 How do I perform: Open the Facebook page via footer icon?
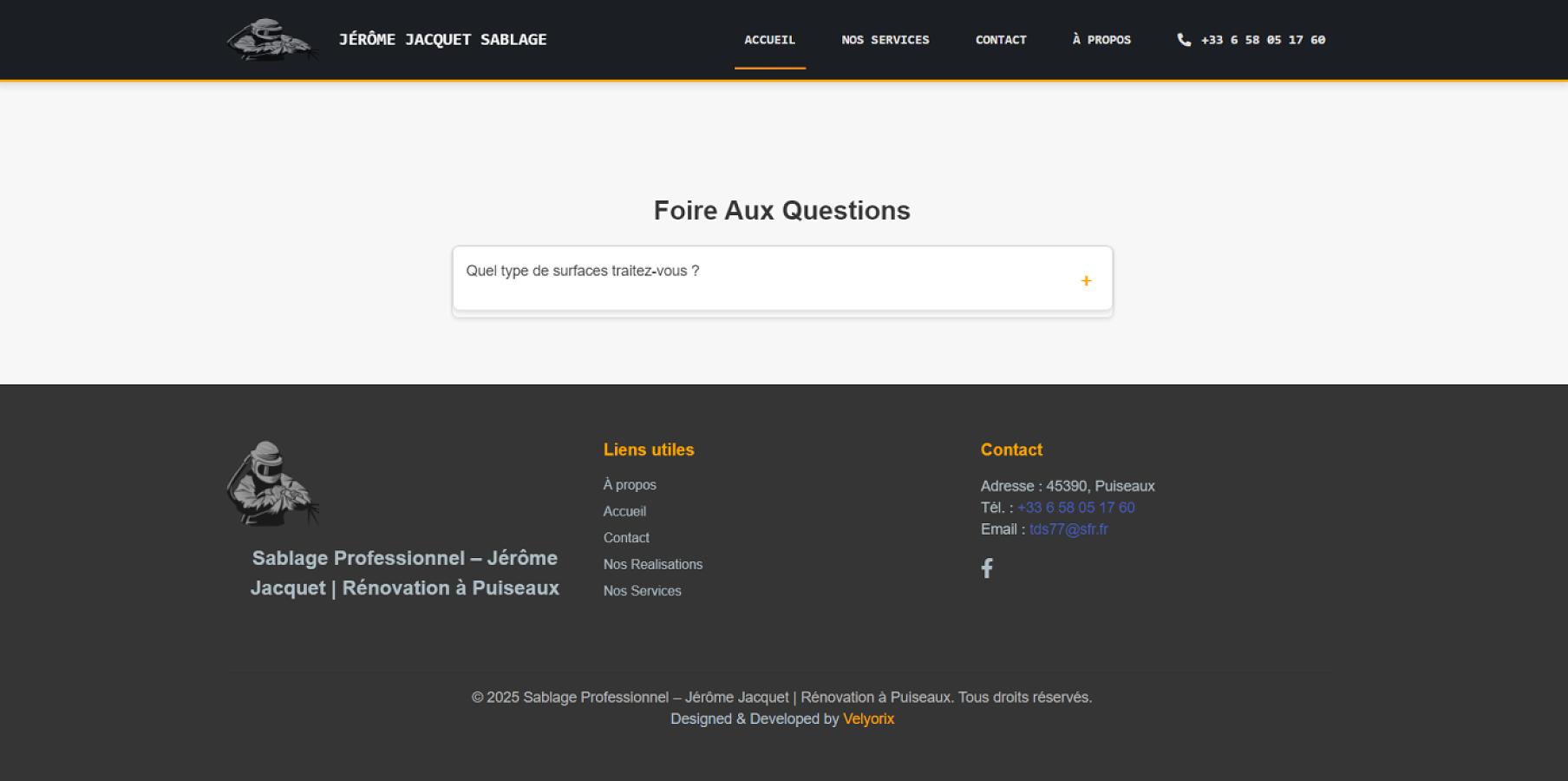coord(987,568)
